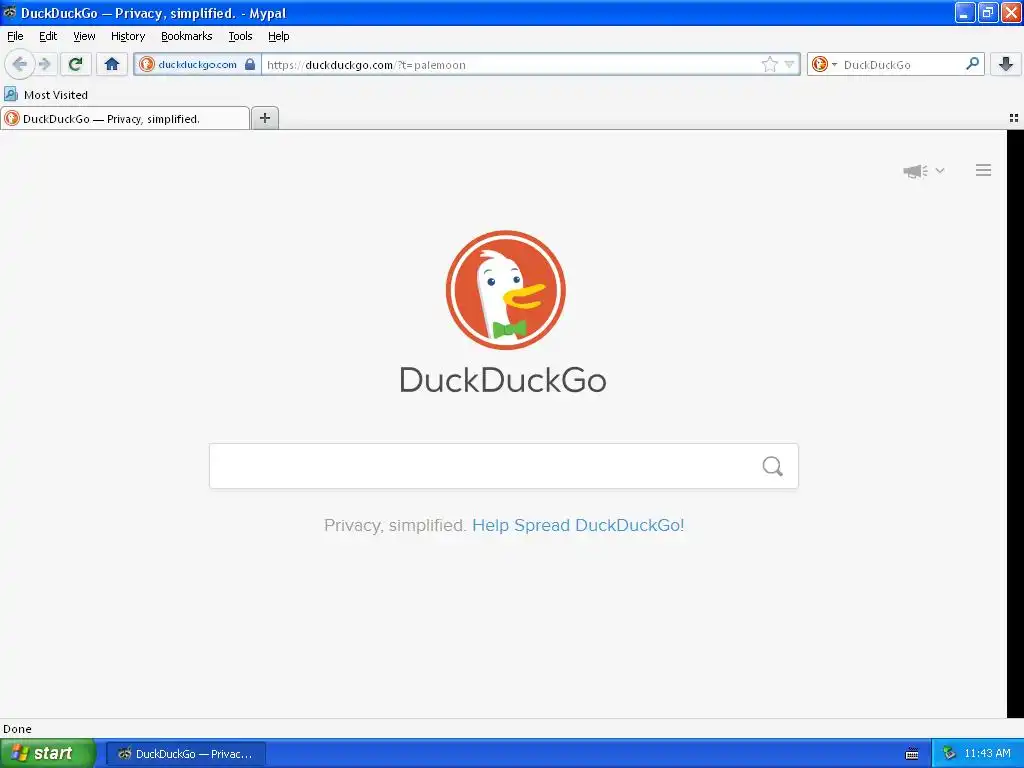Click the tab groups grid icon
Viewport: 1024px width, 768px height.
[x=1014, y=118]
